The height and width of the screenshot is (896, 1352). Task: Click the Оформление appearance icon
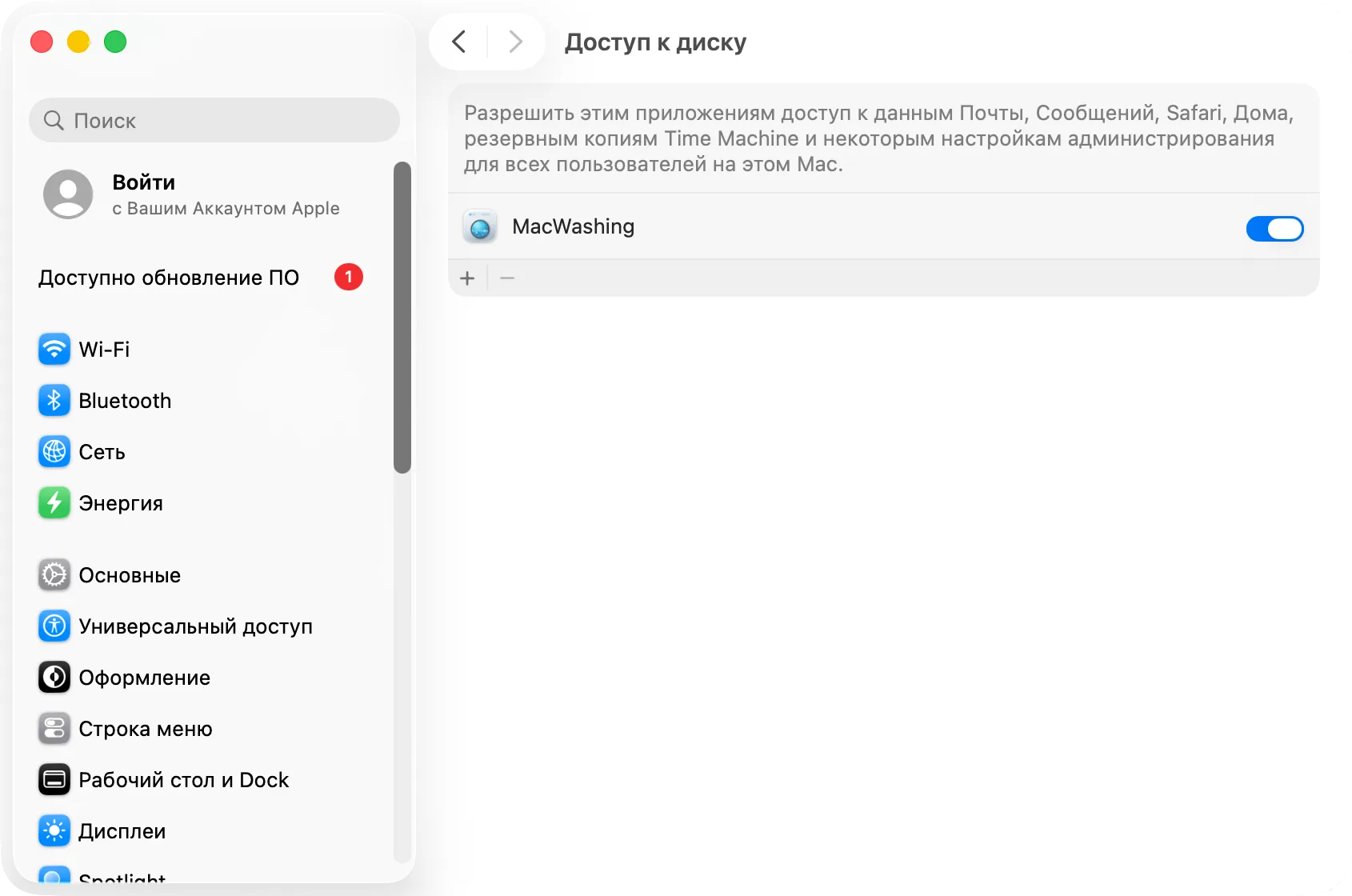[x=54, y=678]
